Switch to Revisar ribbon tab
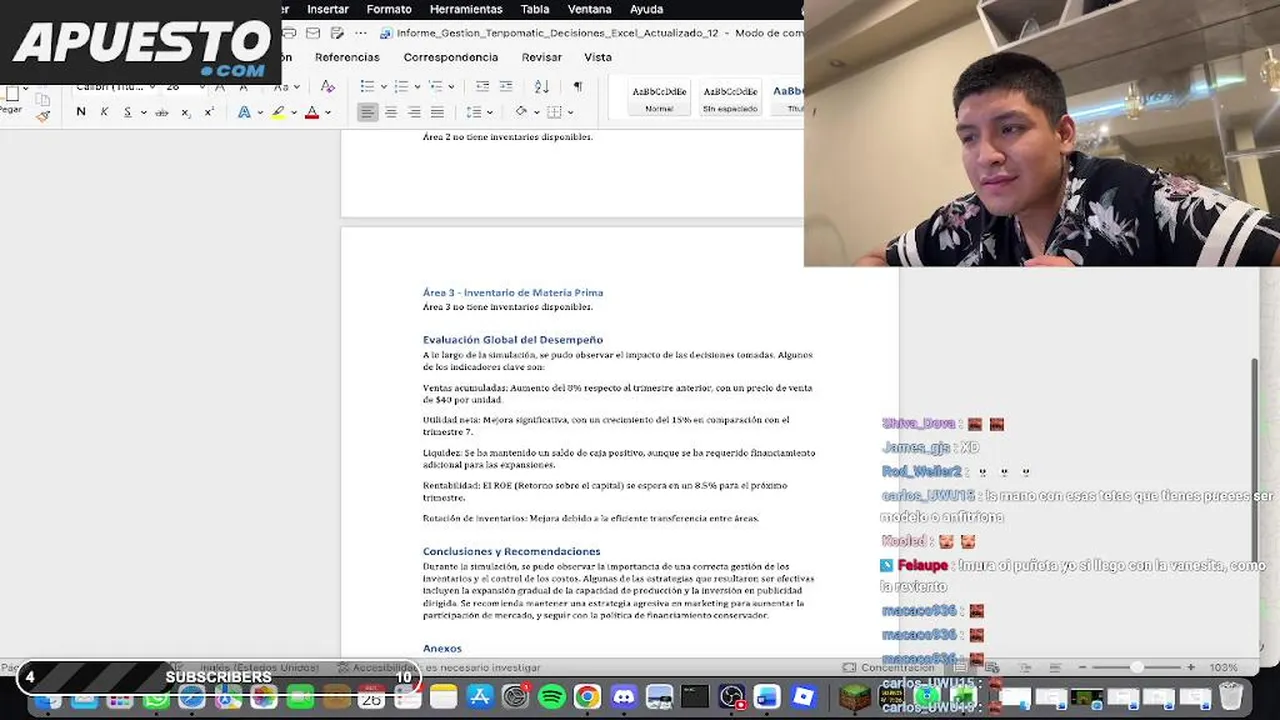Image resolution: width=1280 pixels, height=720 pixels. [x=542, y=57]
